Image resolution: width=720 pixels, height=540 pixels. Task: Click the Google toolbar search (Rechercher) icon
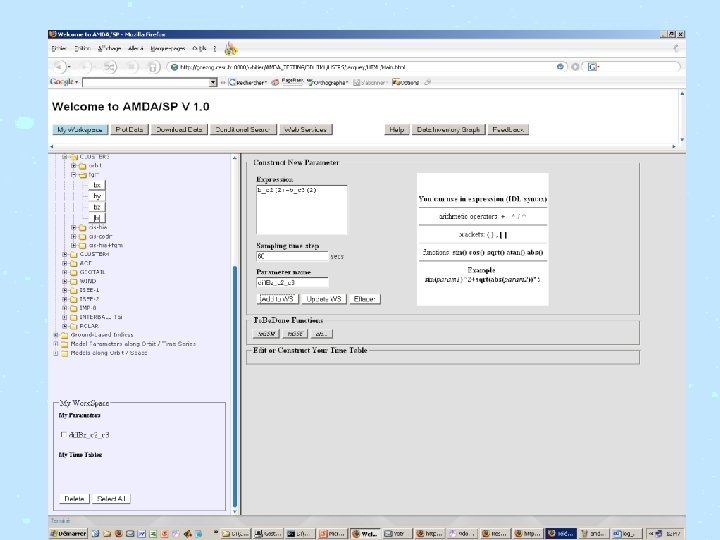[x=232, y=82]
